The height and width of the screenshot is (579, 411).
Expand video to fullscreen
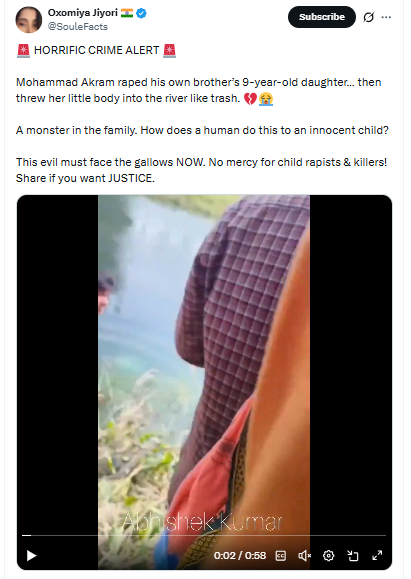[377, 555]
